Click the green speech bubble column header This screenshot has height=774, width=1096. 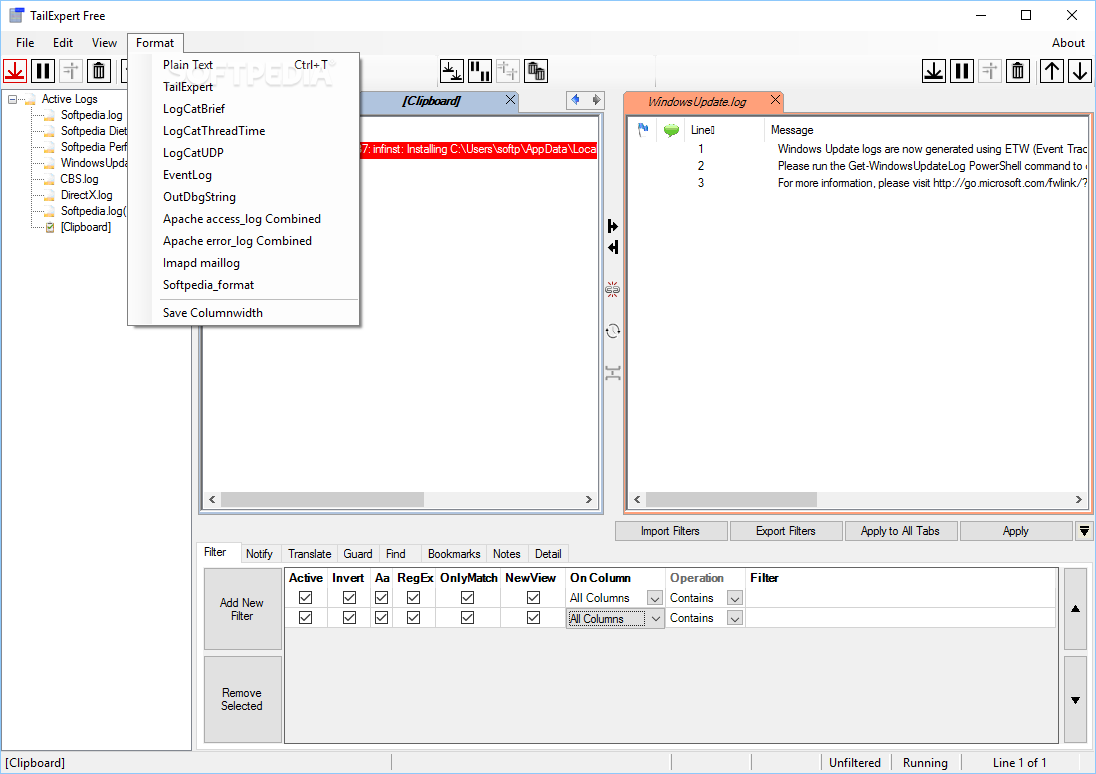pyautogui.click(x=672, y=129)
